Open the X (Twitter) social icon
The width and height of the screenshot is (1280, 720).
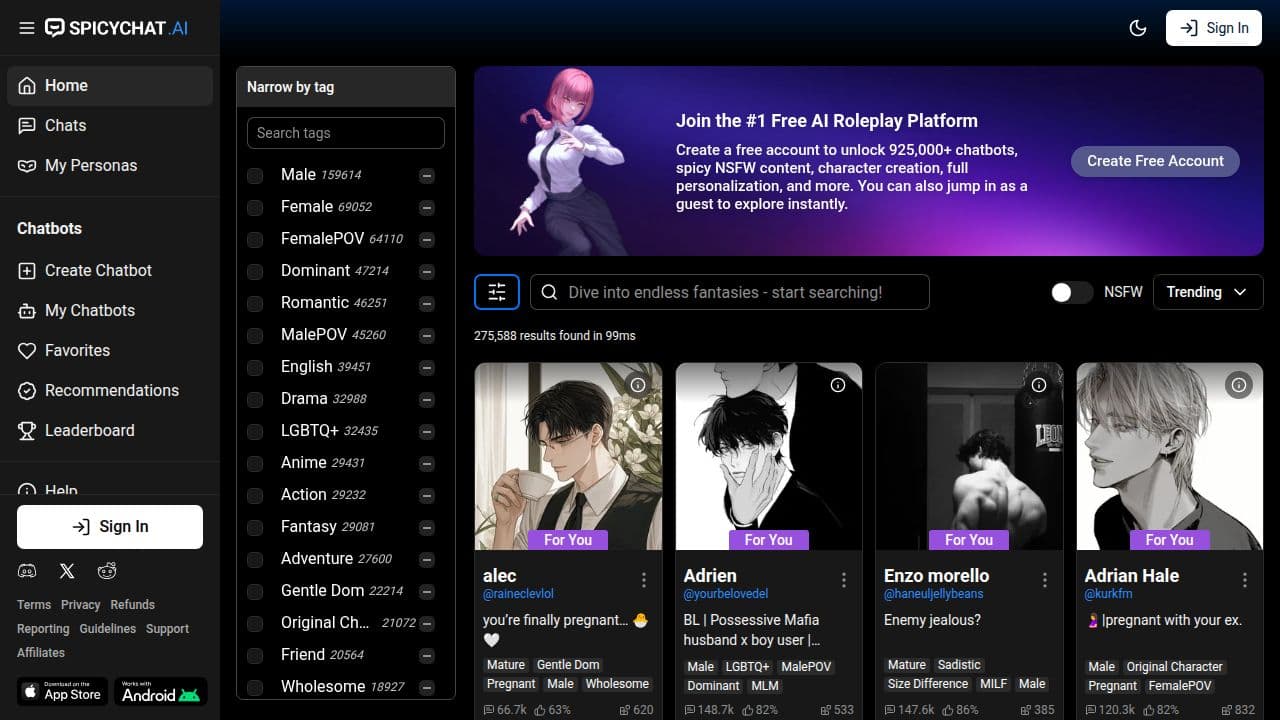67,571
